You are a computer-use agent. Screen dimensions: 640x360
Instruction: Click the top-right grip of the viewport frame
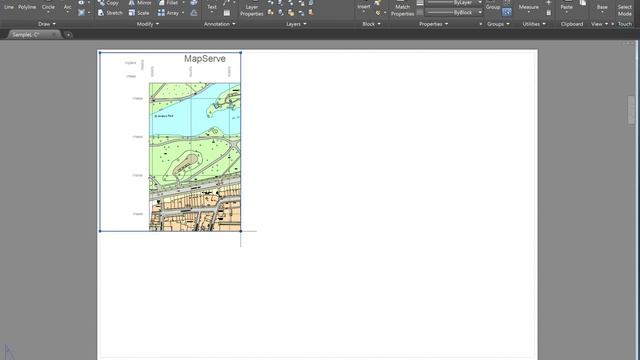tap(240, 53)
